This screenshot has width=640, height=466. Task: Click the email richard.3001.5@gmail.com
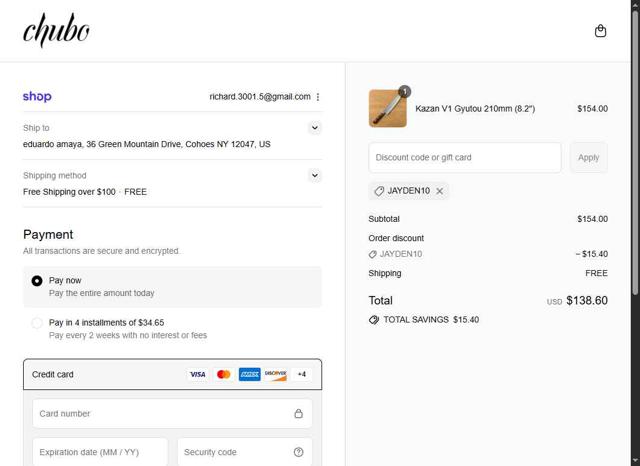260,97
